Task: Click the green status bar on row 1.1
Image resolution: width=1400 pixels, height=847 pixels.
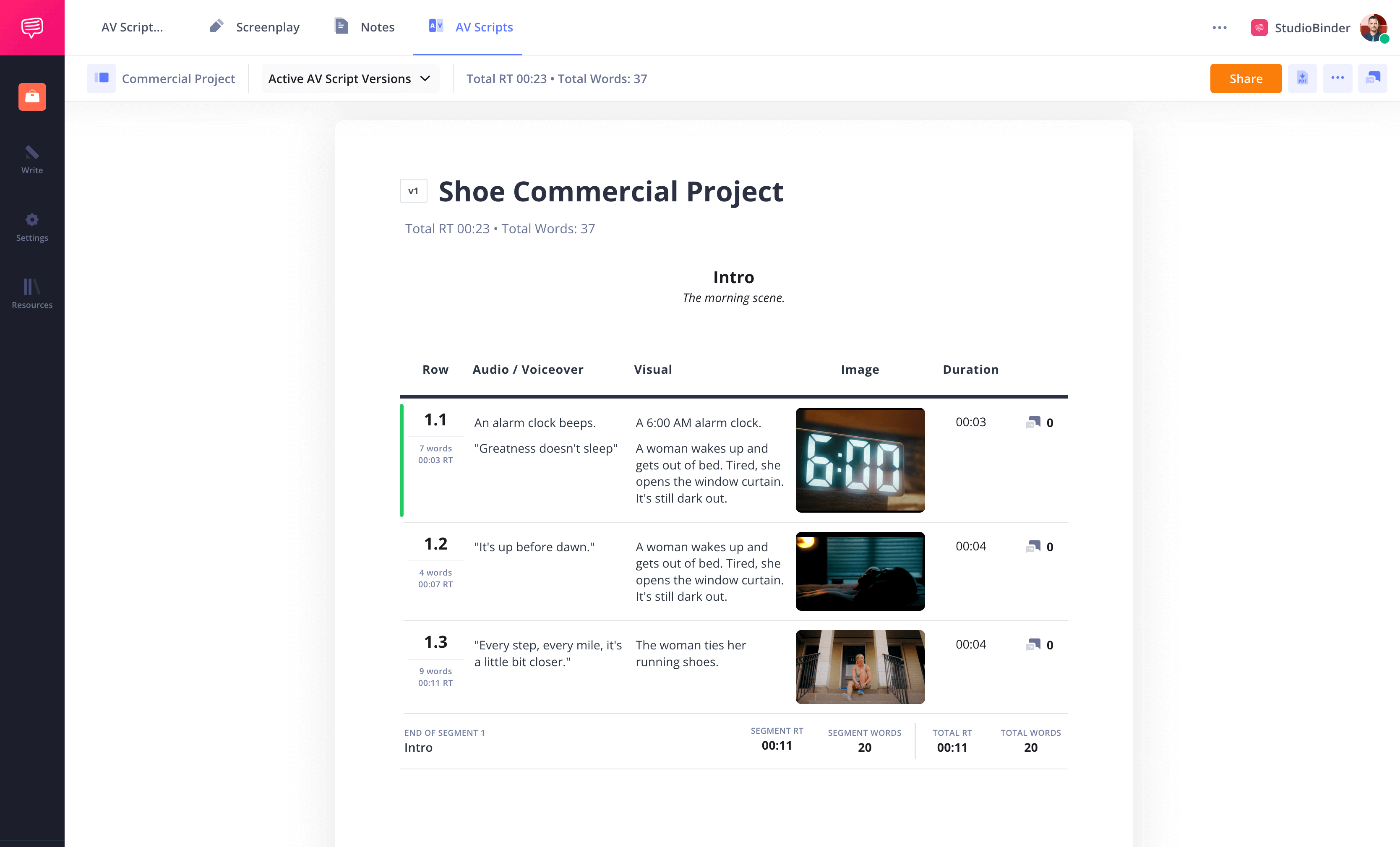Action: point(401,460)
